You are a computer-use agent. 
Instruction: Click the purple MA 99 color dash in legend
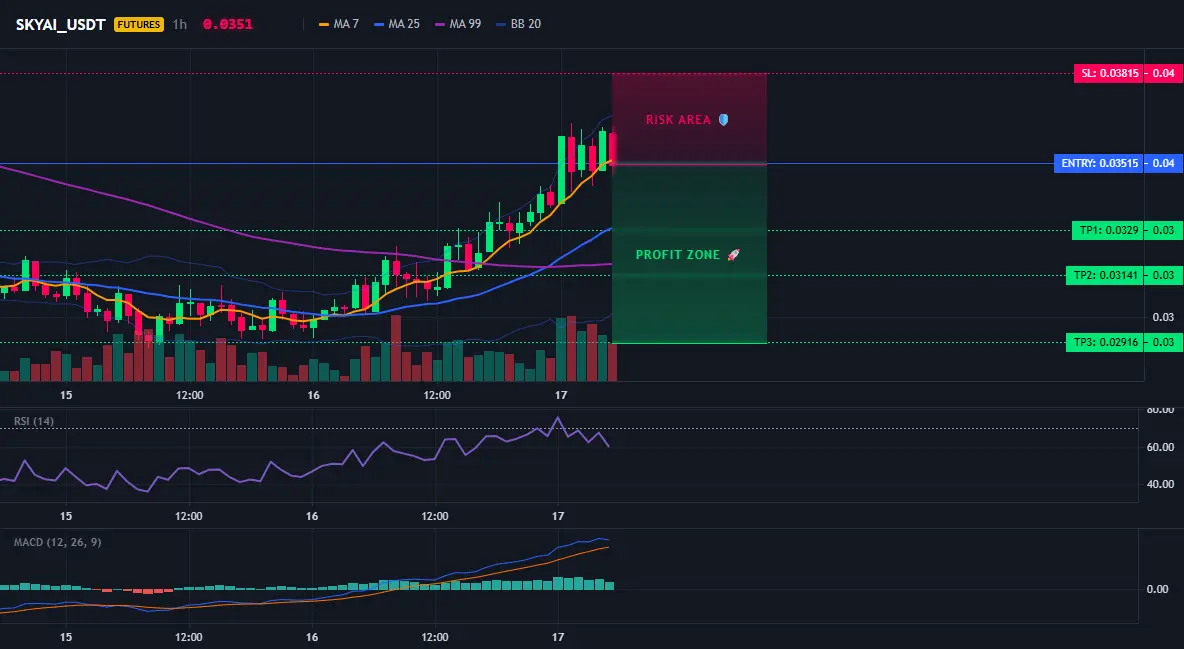(x=440, y=24)
